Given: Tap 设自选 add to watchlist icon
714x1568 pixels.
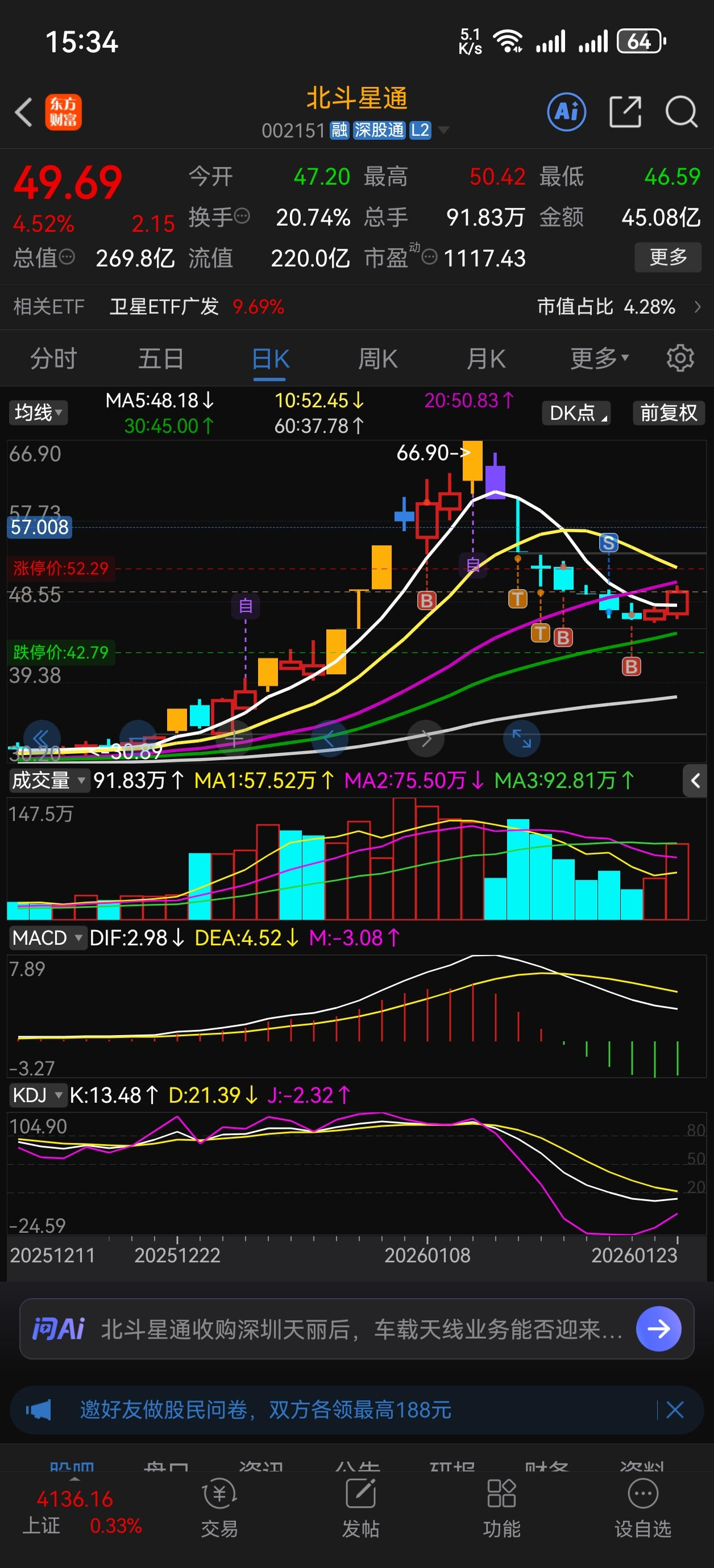Looking at the screenshot, I should [643, 1509].
